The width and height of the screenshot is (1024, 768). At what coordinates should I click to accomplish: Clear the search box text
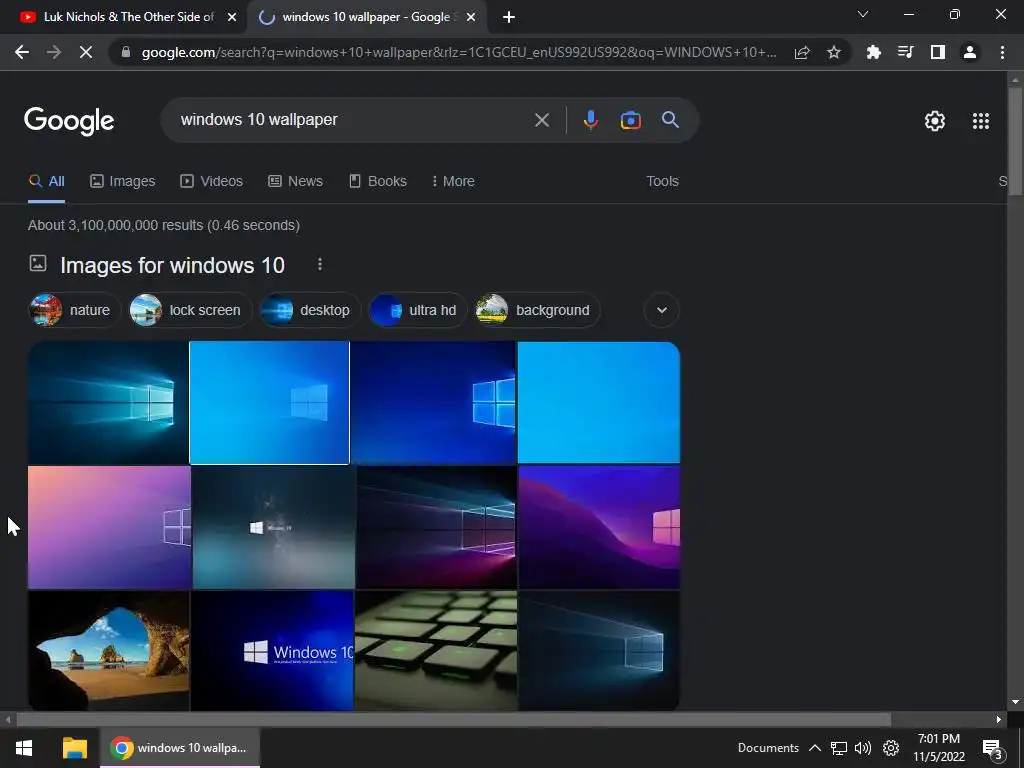click(x=541, y=120)
